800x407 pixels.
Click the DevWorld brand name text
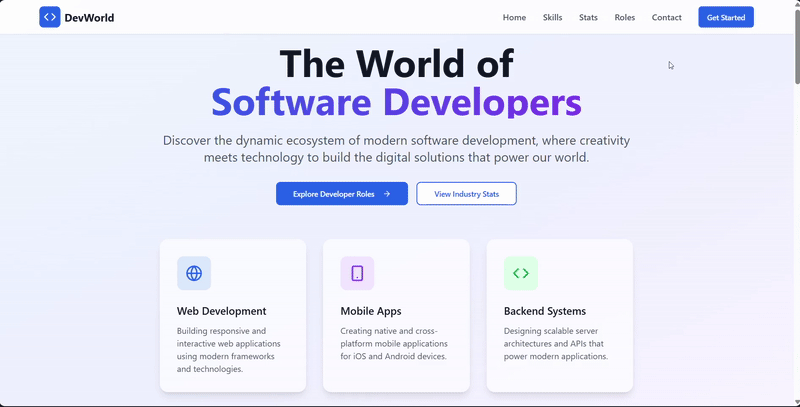click(89, 18)
